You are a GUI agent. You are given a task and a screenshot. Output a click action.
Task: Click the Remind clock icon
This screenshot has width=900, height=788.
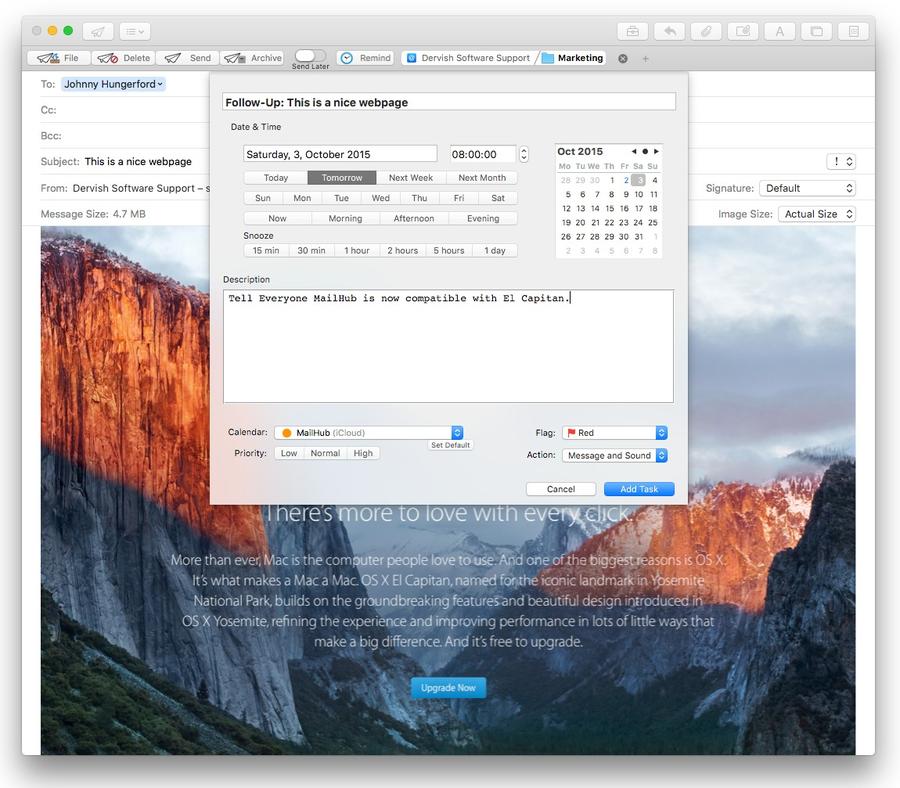[347, 58]
